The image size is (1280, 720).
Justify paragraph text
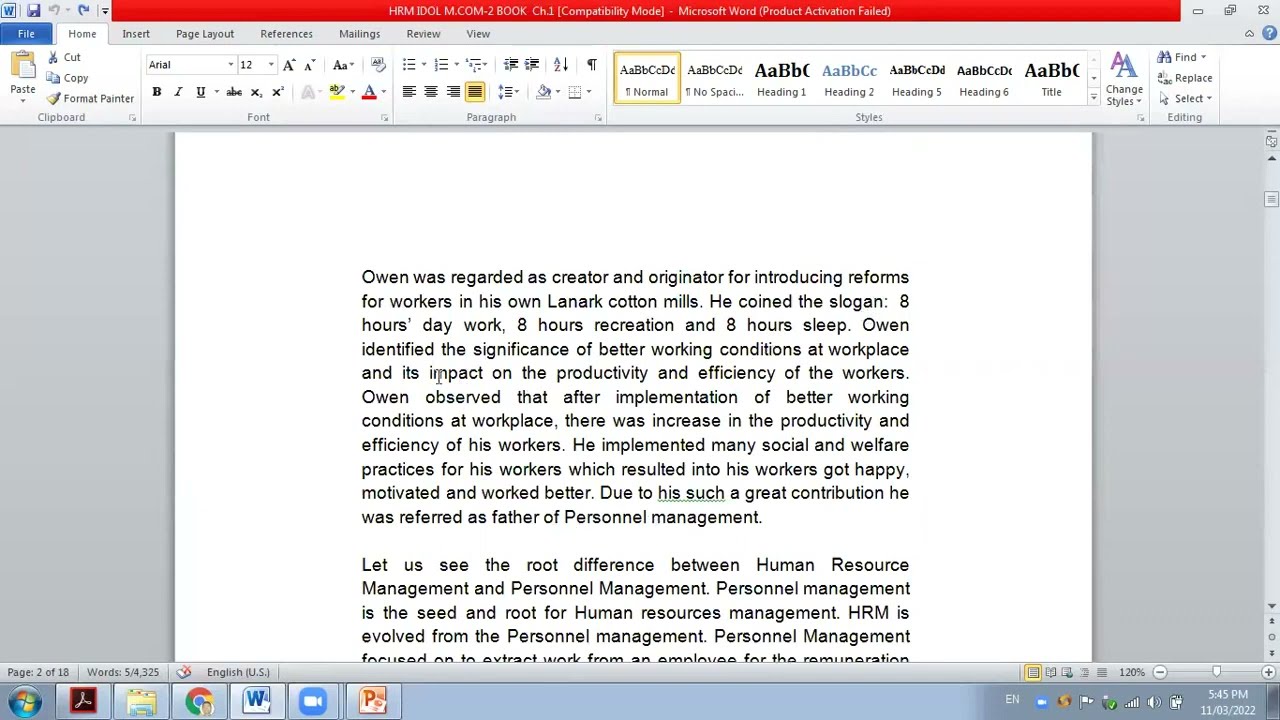(x=475, y=92)
